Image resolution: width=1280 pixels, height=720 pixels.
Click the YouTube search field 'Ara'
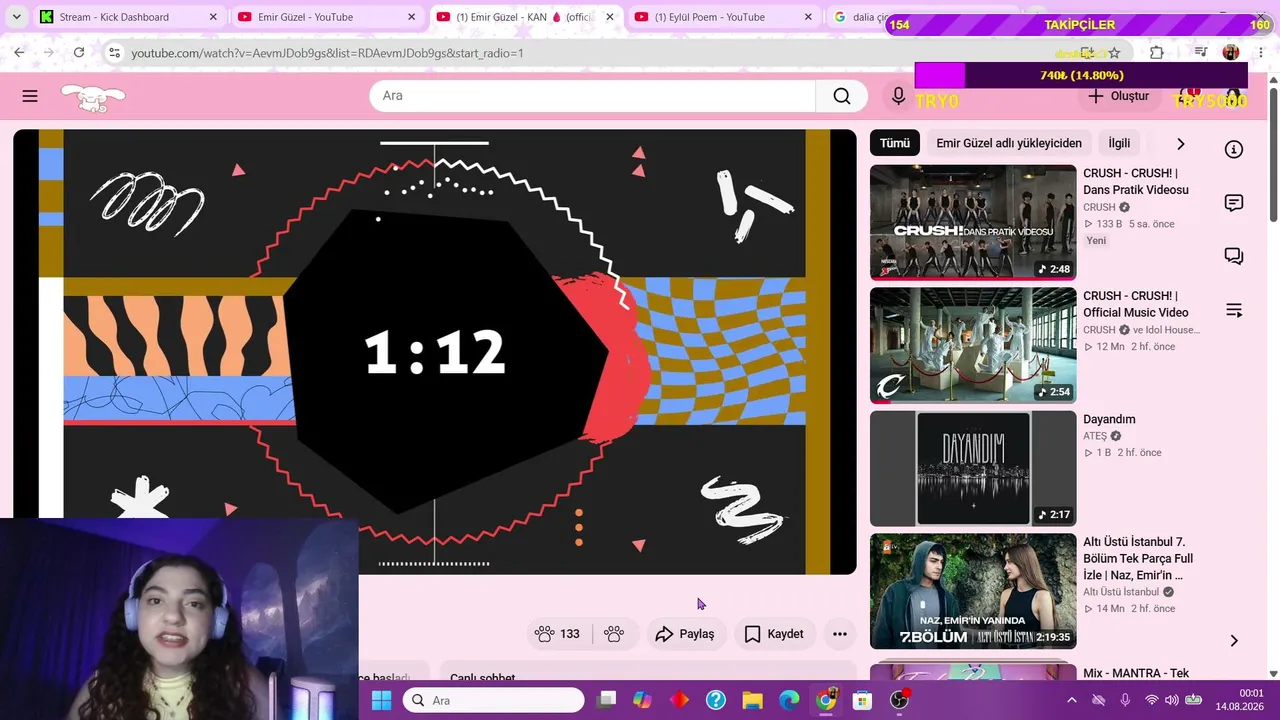click(x=593, y=96)
